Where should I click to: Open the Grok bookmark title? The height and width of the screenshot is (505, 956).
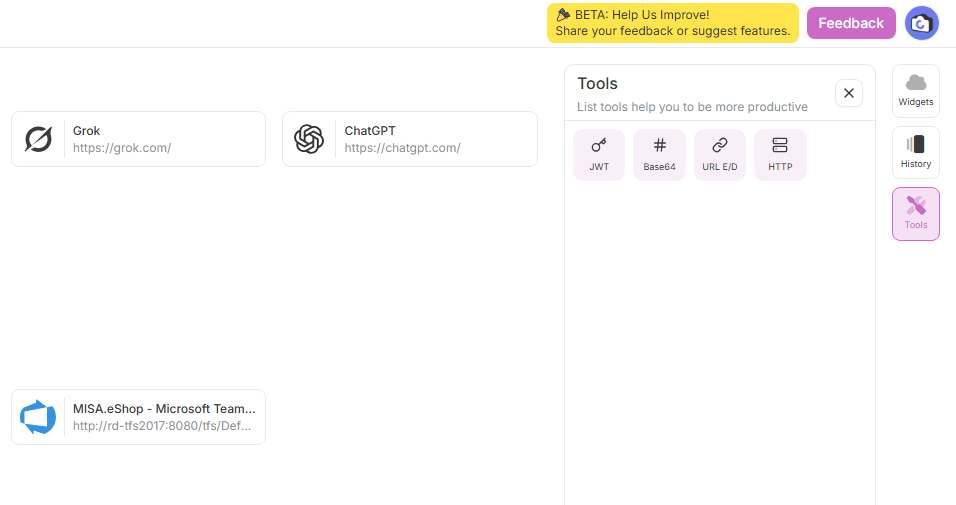(87, 131)
